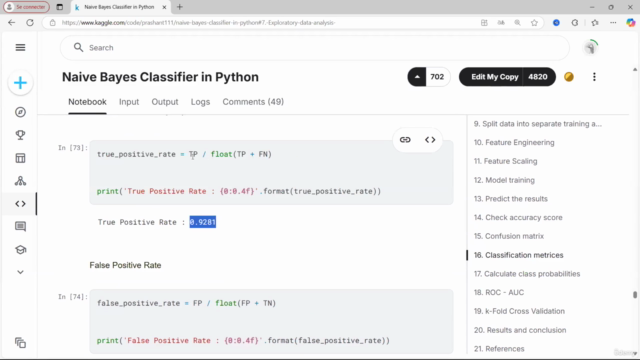Screen dimensions: 640x360
Task: Go to 10. Feature Engineering section
Action: coord(514,142)
